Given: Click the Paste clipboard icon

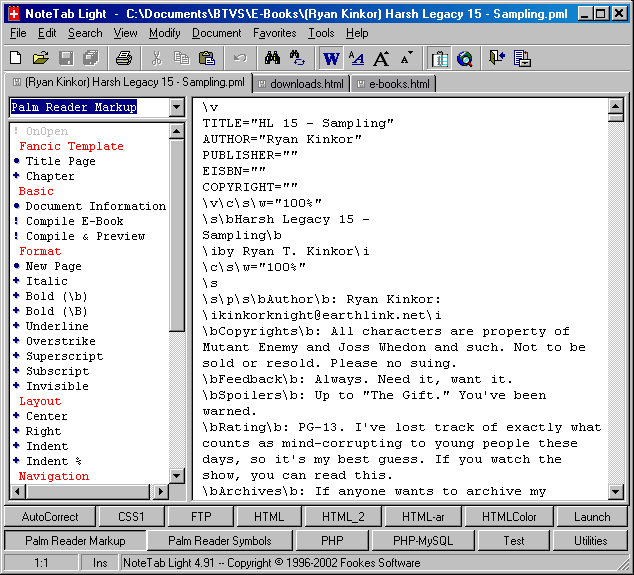Looking at the screenshot, I should point(207,58).
